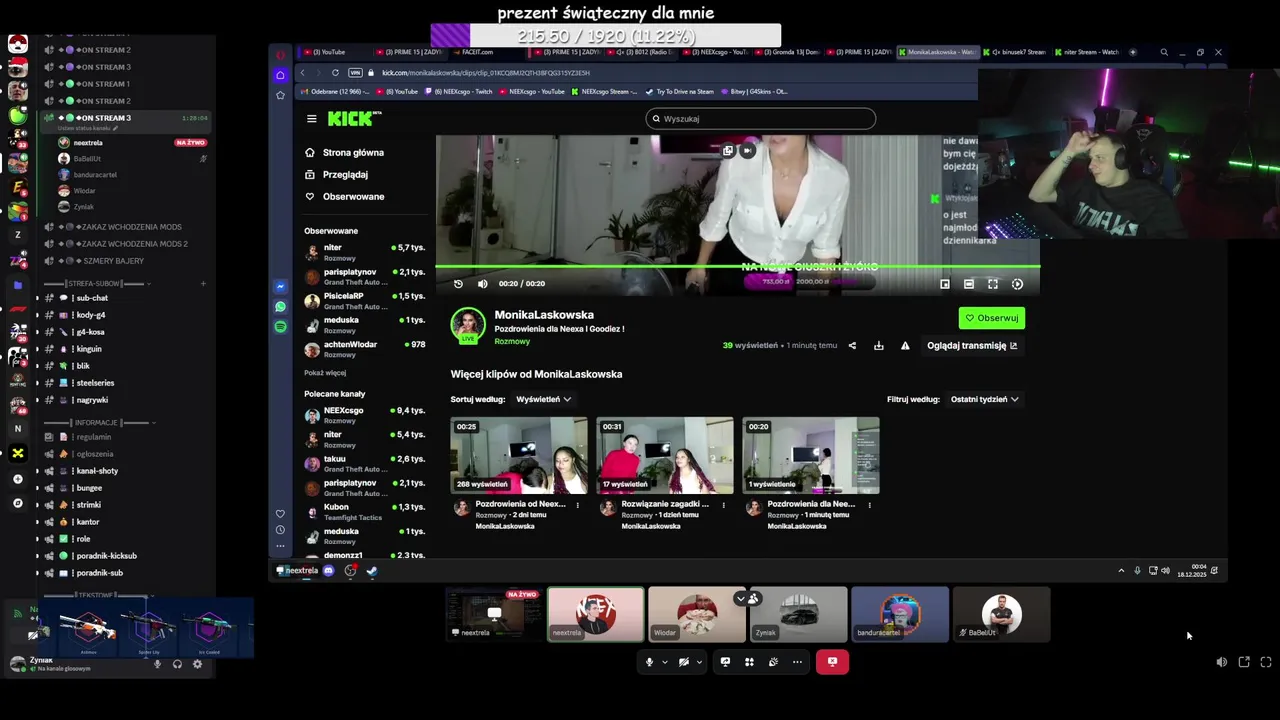This screenshot has width=1280, height=720.
Task: Open the Kick hamburger menu
Action: click(x=312, y=118)
